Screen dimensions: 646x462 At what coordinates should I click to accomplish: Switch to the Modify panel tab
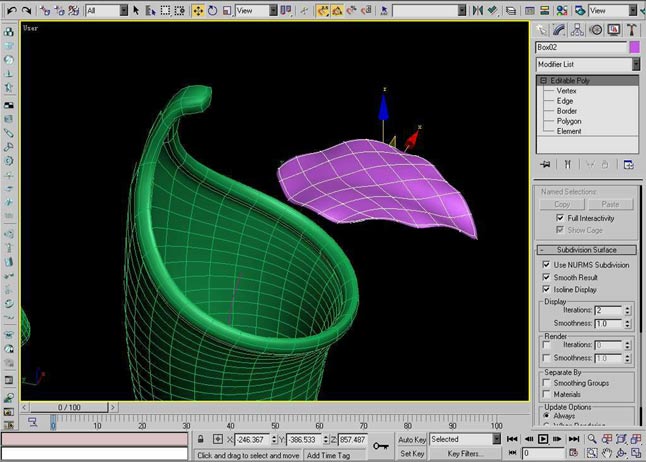click(x=559, y=30)
